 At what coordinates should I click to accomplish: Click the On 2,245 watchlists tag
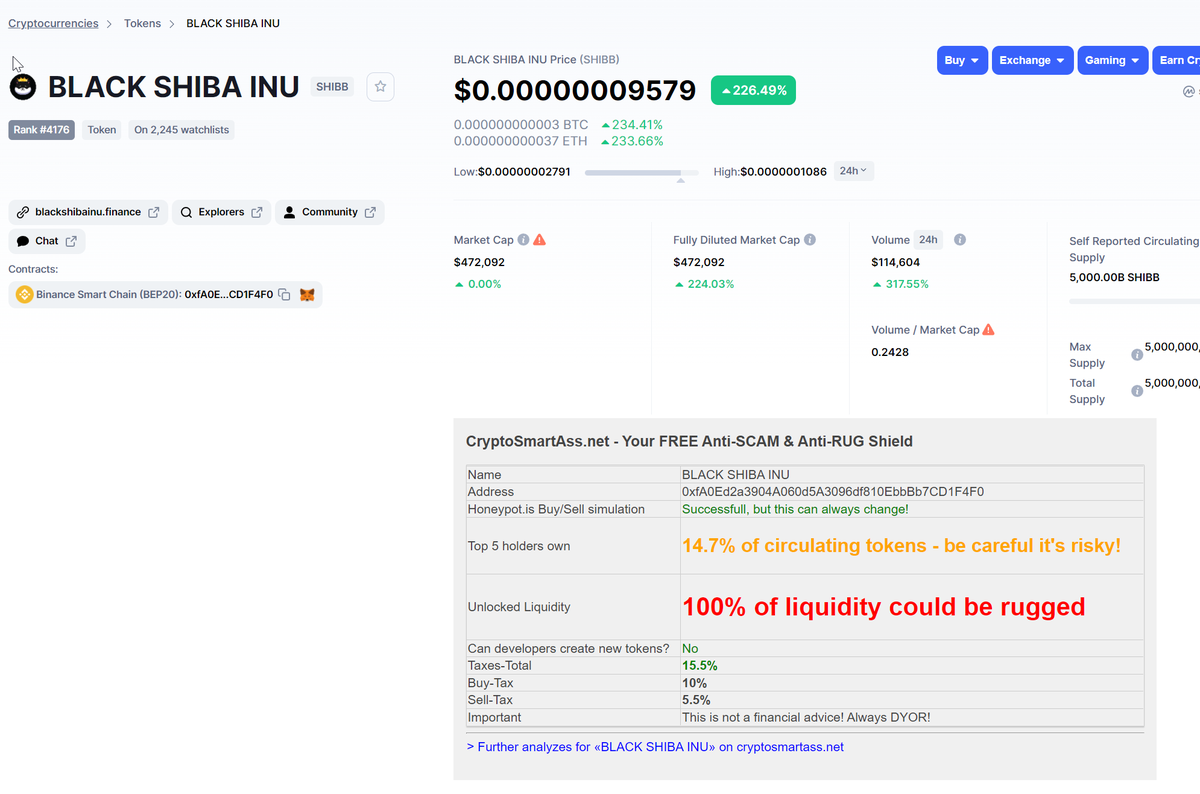[182, 130]
